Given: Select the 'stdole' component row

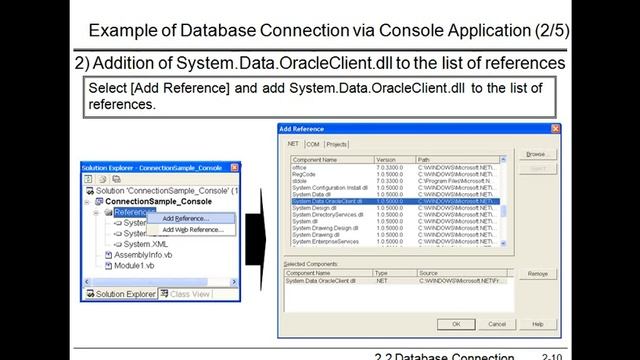Looking at the screenshot, I should click(x=396, y=181).
